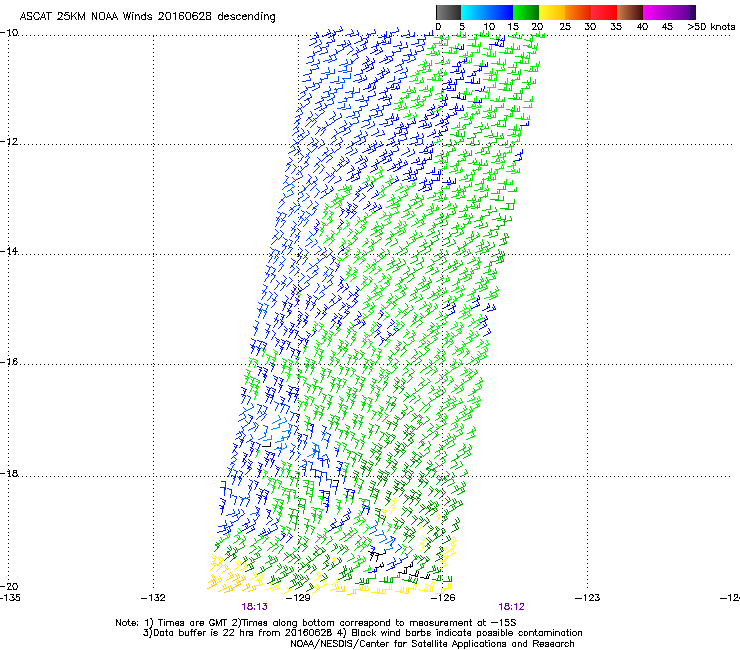740x650 pixels.
Task: Select the green 15-20 knots legend segment
Action: click(526, 12)
